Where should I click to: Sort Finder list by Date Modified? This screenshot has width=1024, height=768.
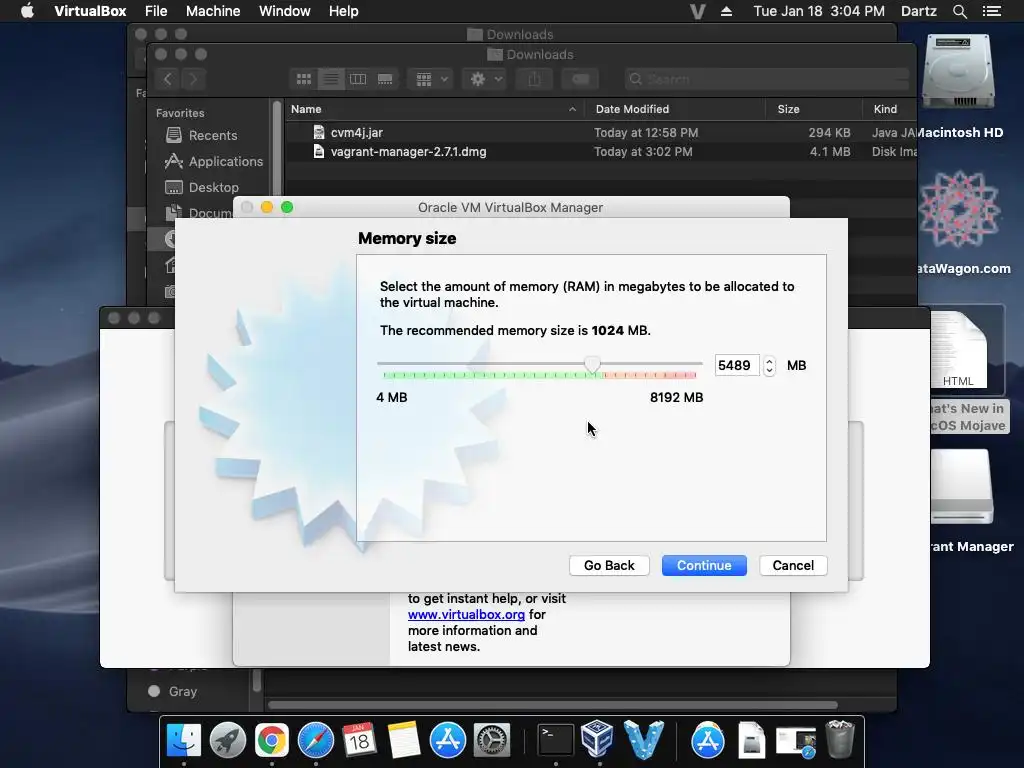click(675, 109)
